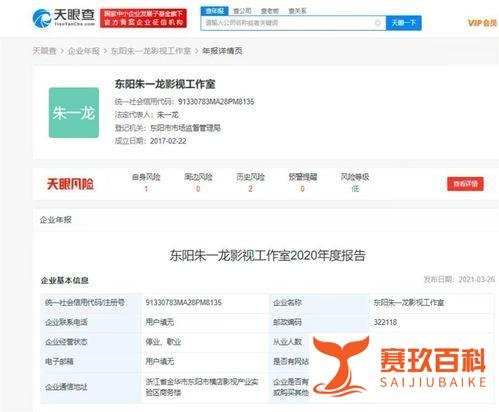This screenshot has width=499, height=412.
Task: Click red 查看详情 button in risk bar
Action: click(465, 184)
